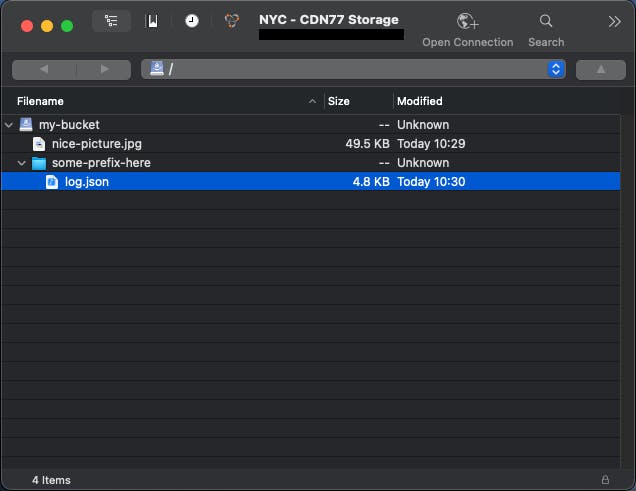Switch to the outline browser view icon

pyautogui.click(x=111, y=21)
